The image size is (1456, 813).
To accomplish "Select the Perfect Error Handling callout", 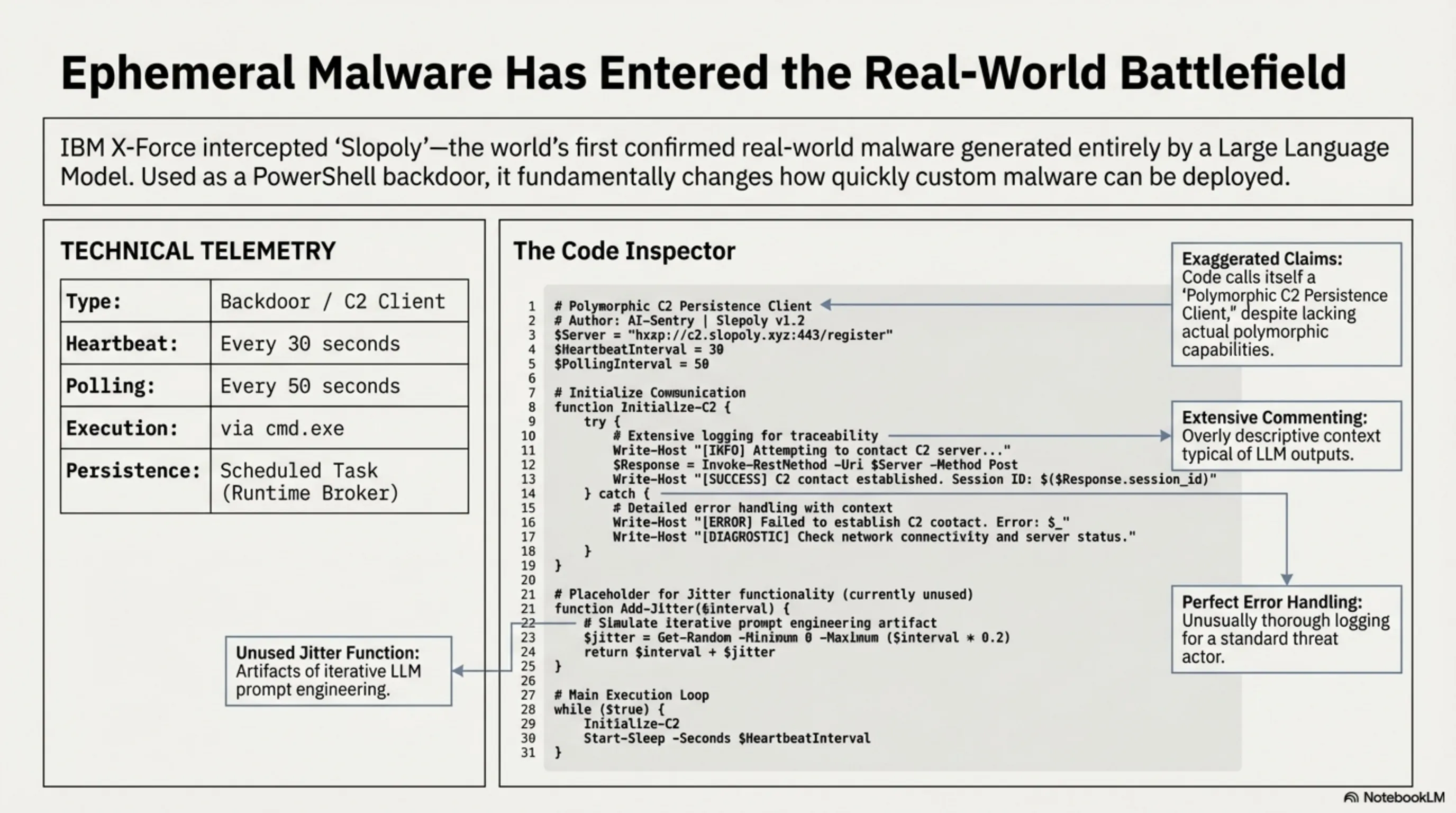I will click(1285, 629).
